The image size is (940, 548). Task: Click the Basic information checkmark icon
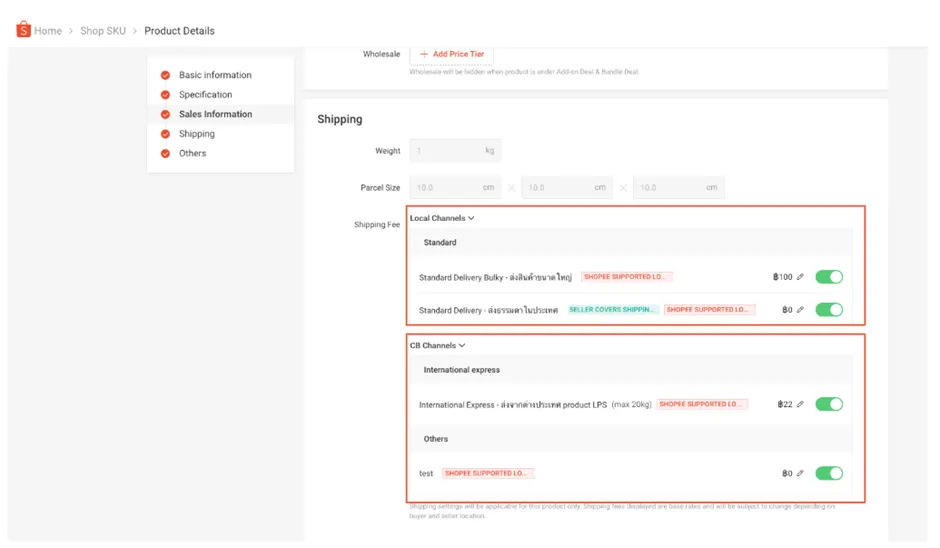(165, 75)
